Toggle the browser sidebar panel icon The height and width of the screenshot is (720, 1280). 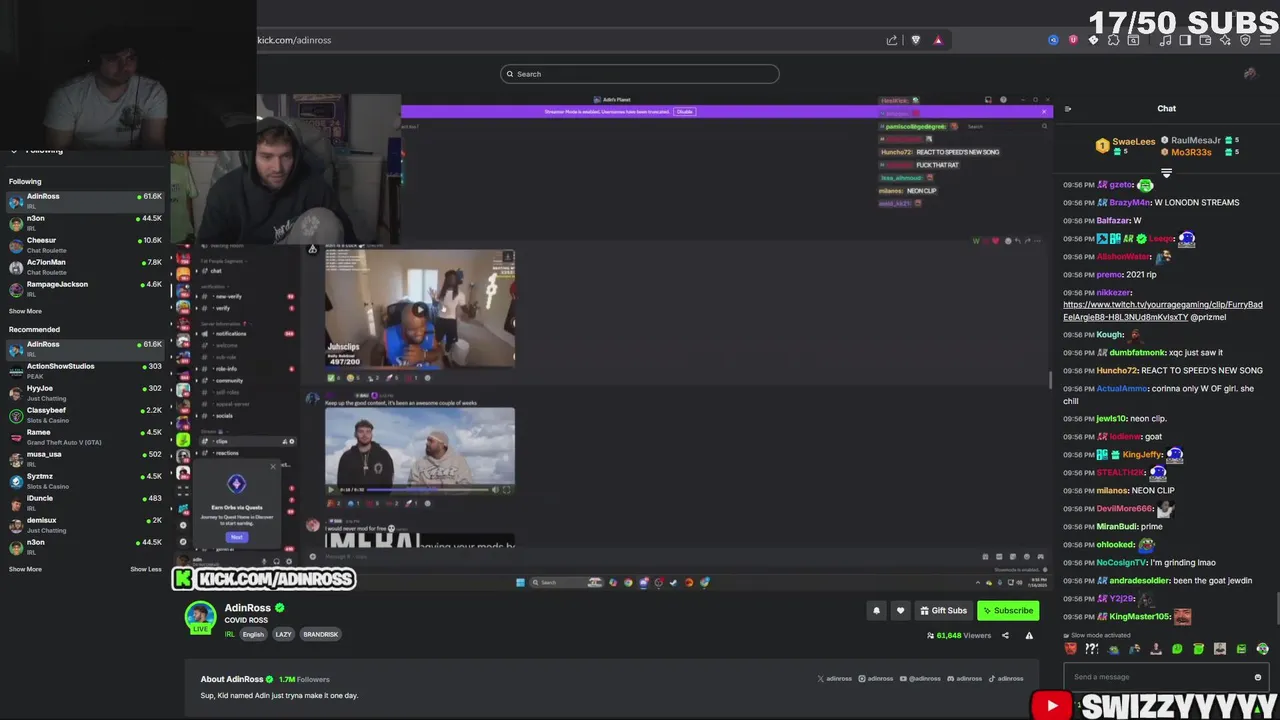coord(1185,40)
